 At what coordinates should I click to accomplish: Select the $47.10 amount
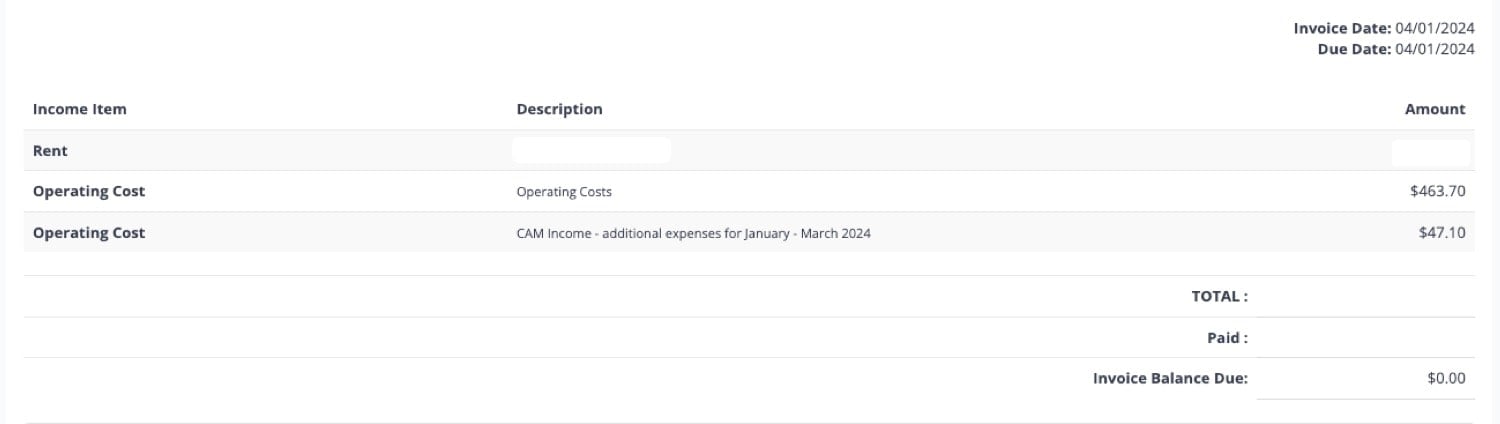[1442, 233]
